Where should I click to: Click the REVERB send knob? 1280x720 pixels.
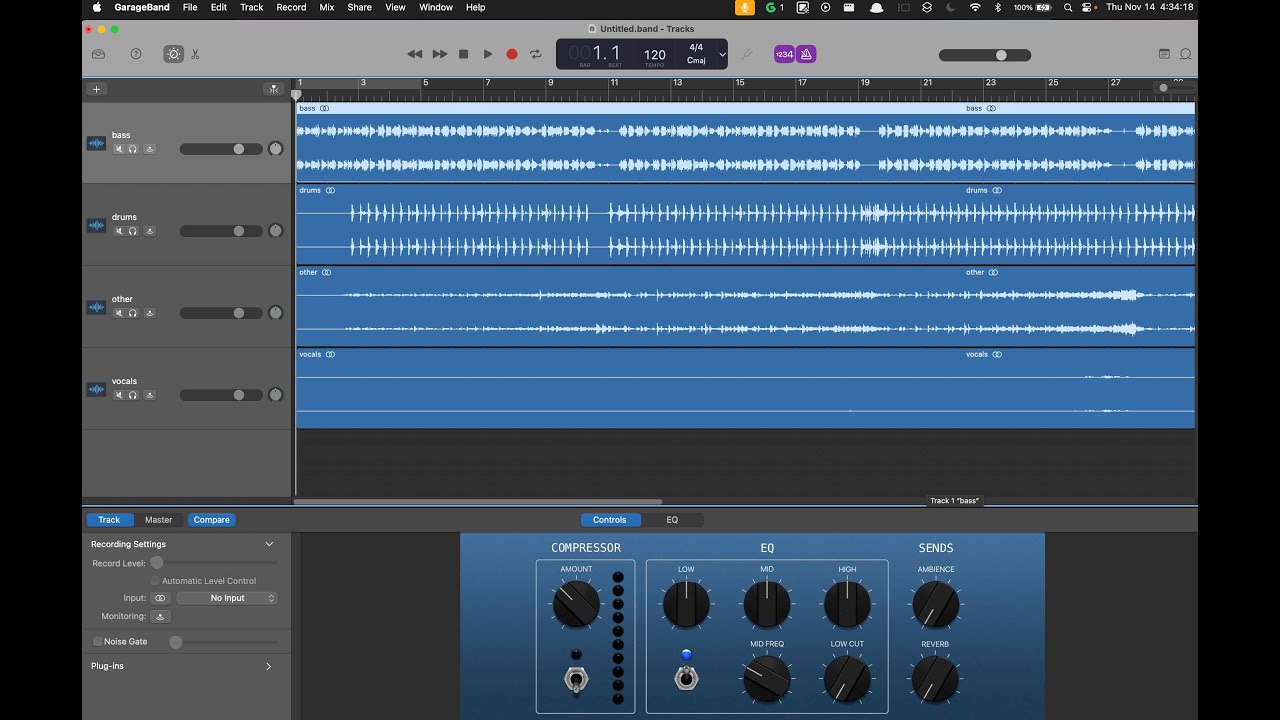935,680
